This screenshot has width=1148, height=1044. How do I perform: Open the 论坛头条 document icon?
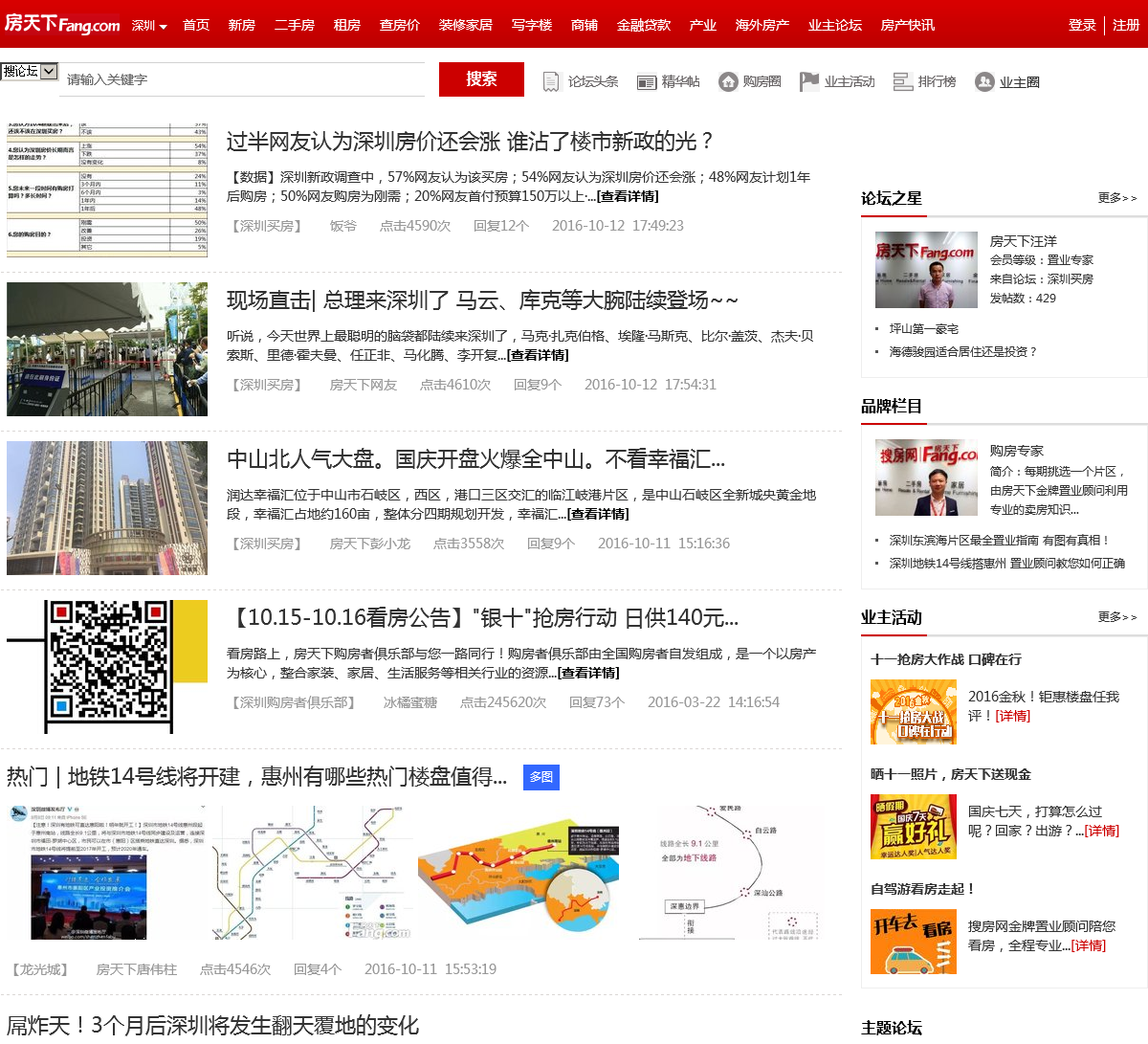[x=551, y=82]
